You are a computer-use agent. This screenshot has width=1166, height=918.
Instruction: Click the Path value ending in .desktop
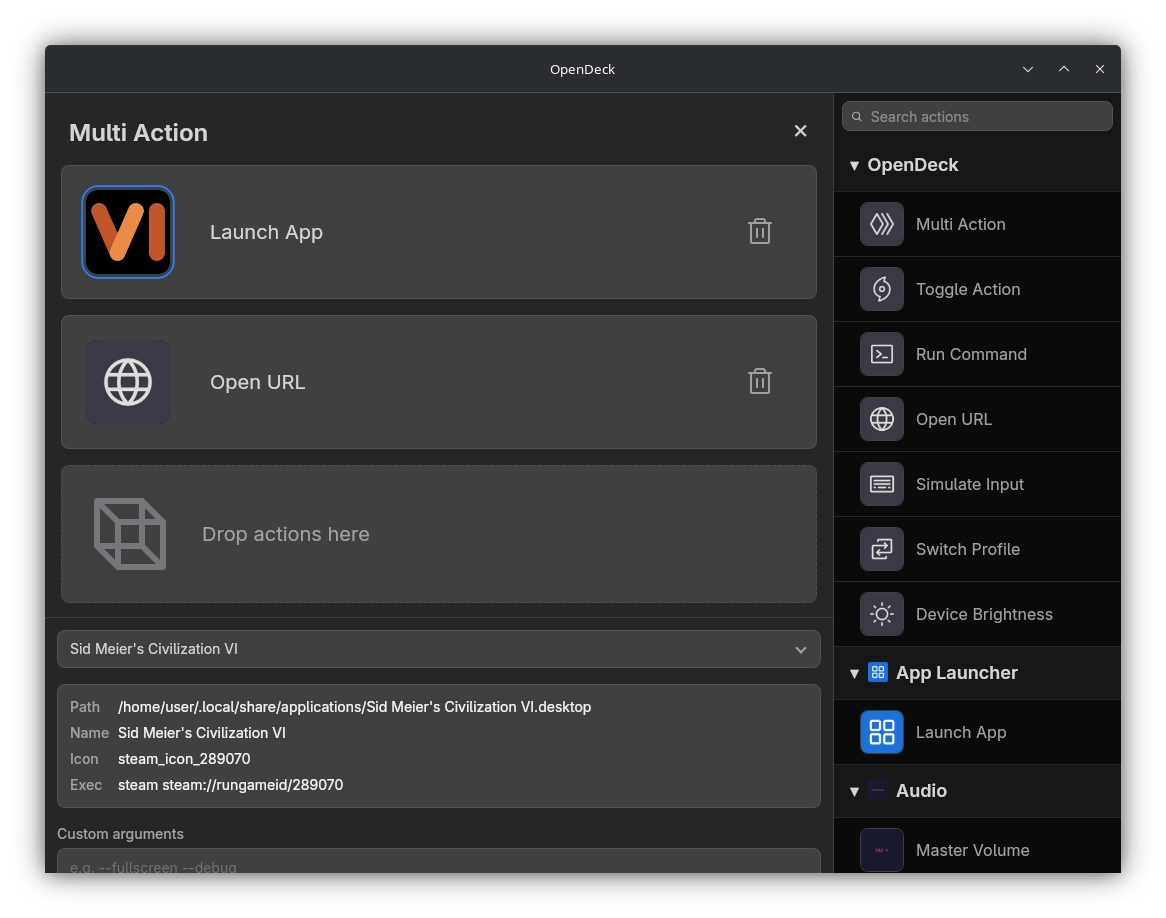coord(355,707)
